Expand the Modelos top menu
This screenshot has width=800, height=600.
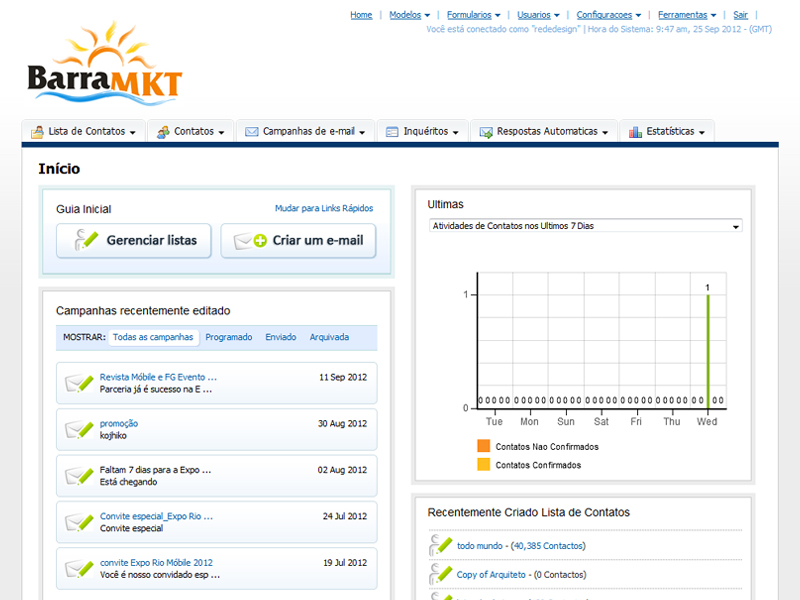click(409, 15)
